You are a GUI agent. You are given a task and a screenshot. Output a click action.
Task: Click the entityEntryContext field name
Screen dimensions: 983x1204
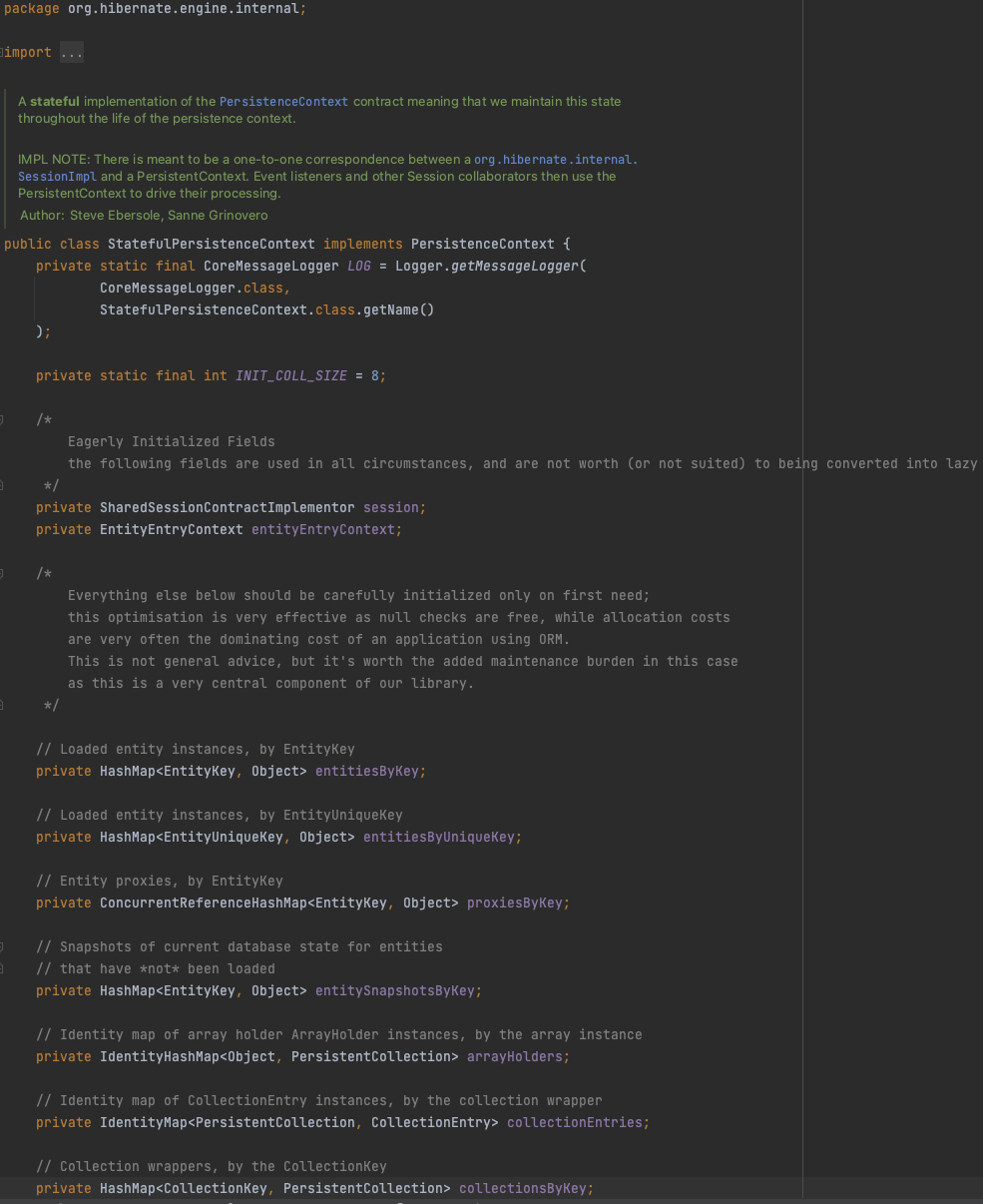pyautogui.click(x=323, y=530)
